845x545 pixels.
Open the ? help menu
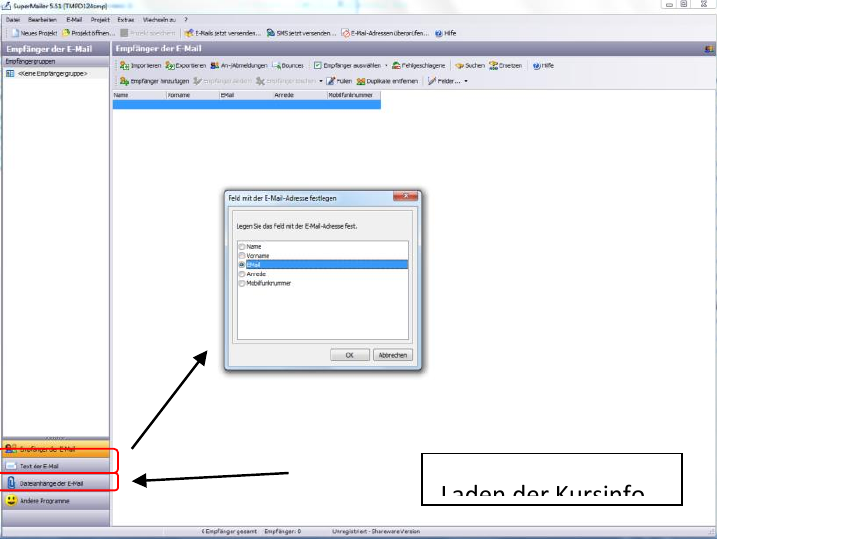point(186,19)
